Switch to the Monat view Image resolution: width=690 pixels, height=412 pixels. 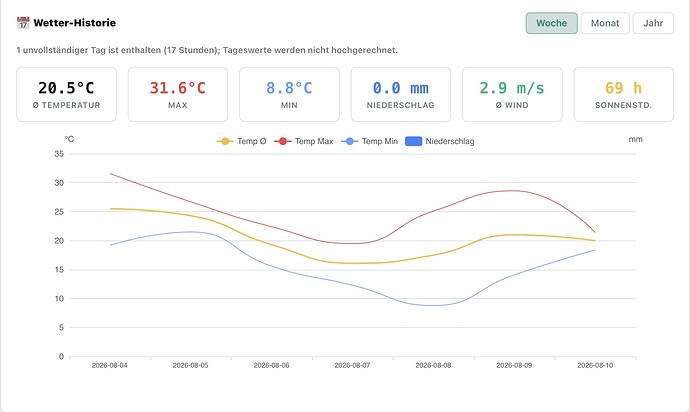[605, 23]
